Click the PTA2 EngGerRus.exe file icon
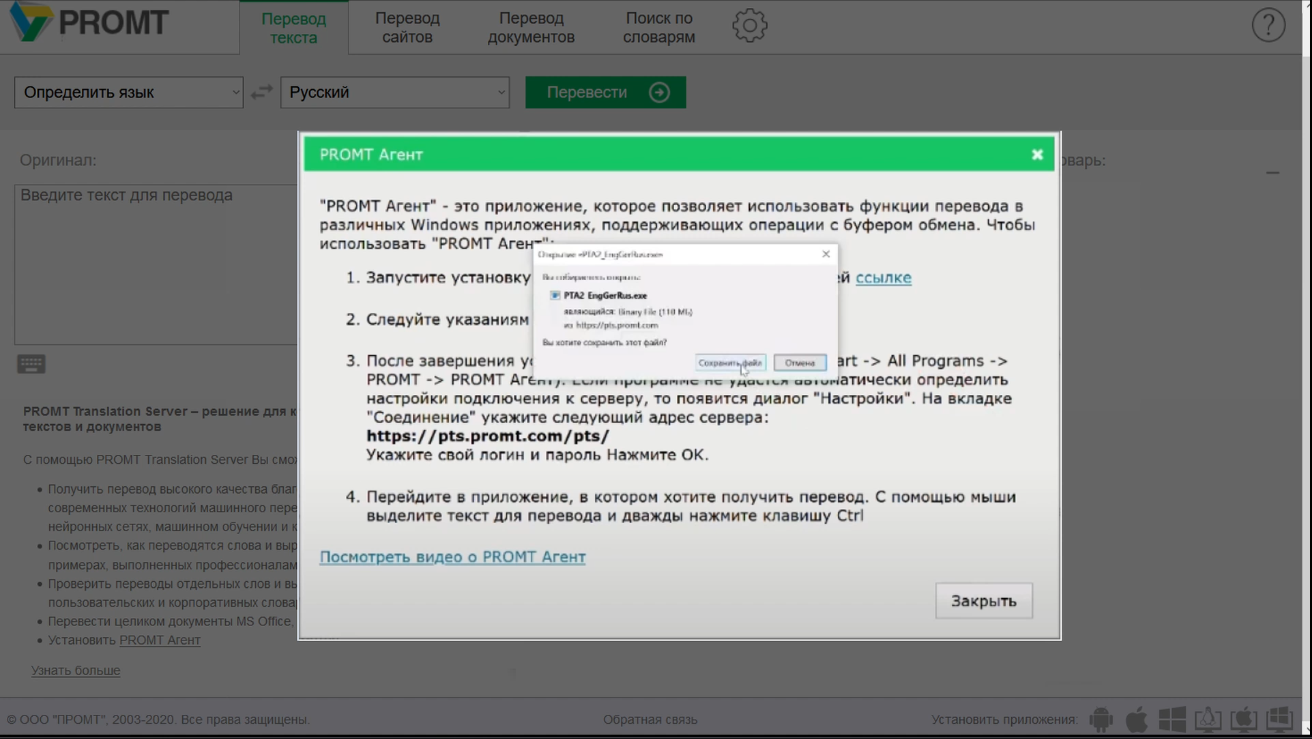Screen dimensions: 1312x739 pyautogui.click(x=555, y=296)
